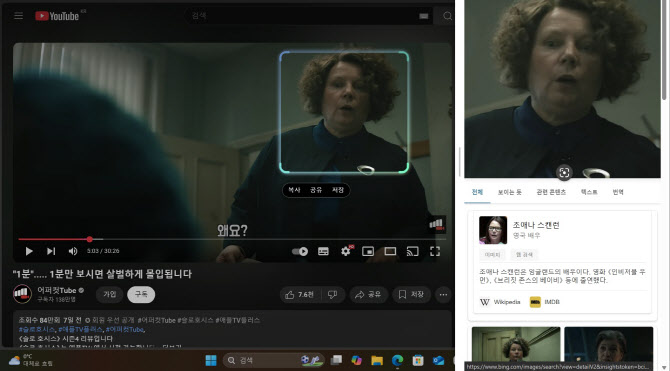Screen dimensions: 670x371
Task: Toggle subtitles with the captions icon
Action: pos(323,251)
